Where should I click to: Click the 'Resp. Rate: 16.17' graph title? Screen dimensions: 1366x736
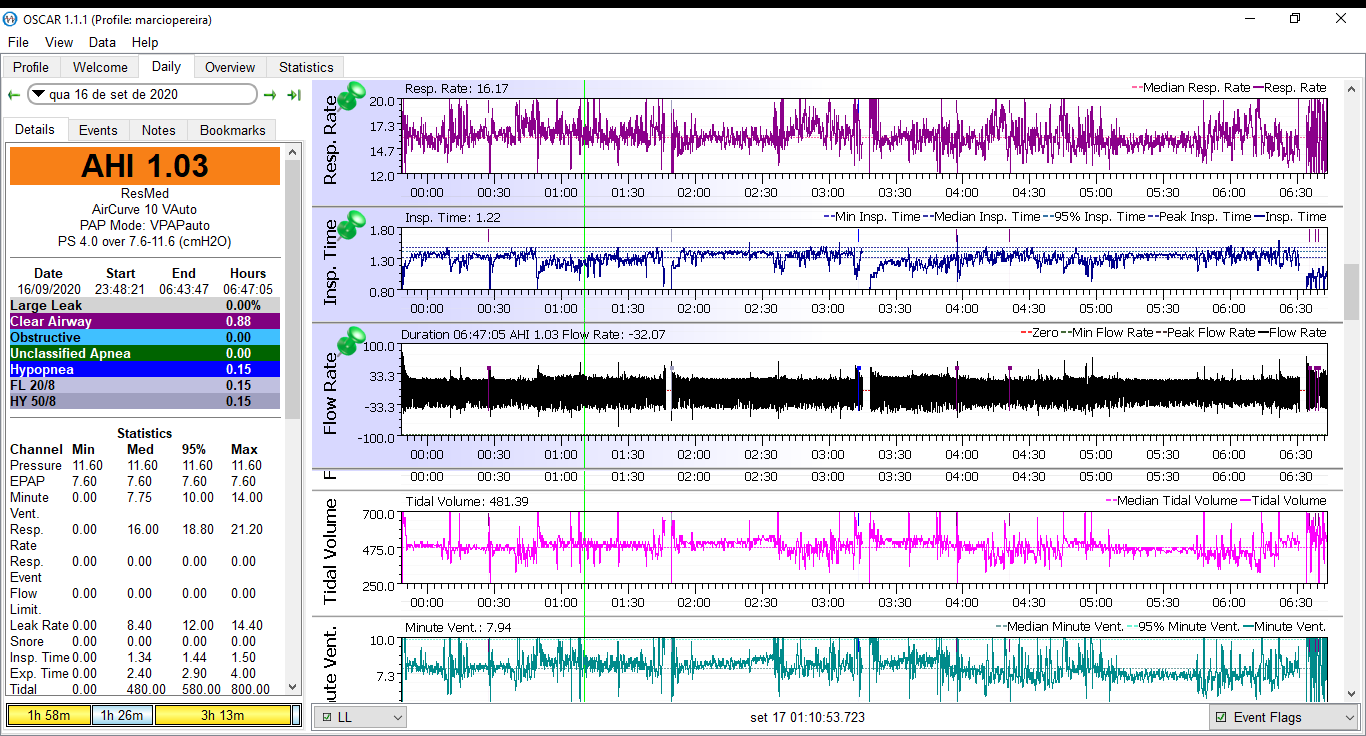click(x=456, y=89)
